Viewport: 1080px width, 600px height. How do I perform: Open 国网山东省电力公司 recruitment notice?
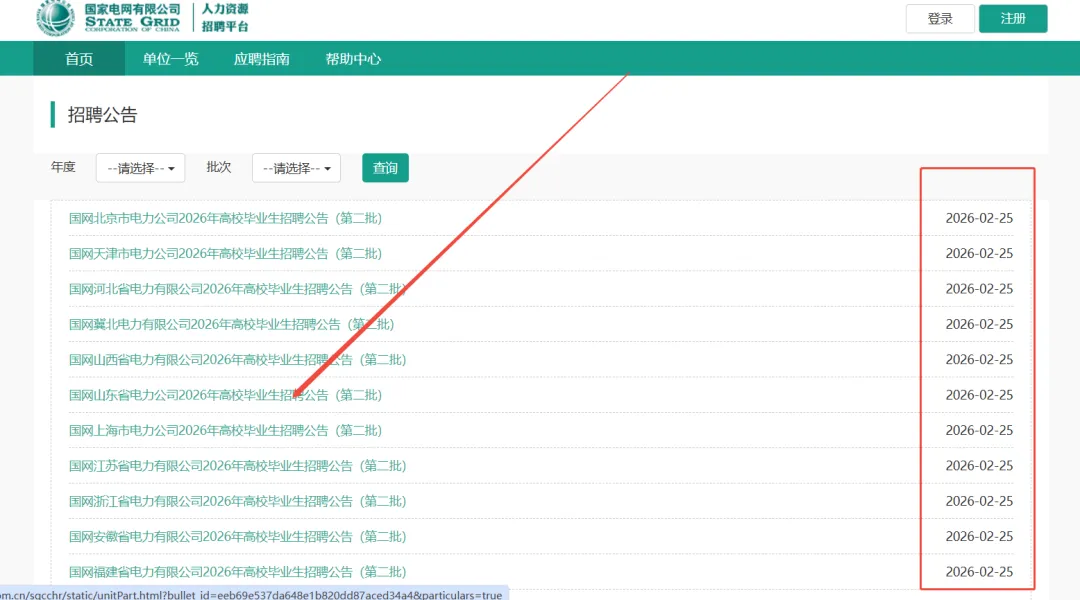pos(225,395)
